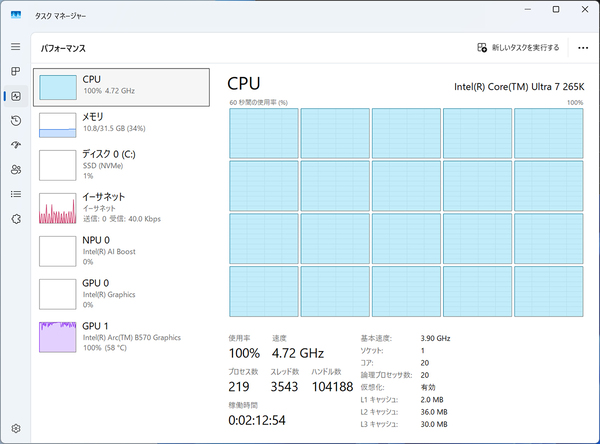
Task: Select the Performance page icon
Action: (x=15, y=96)
